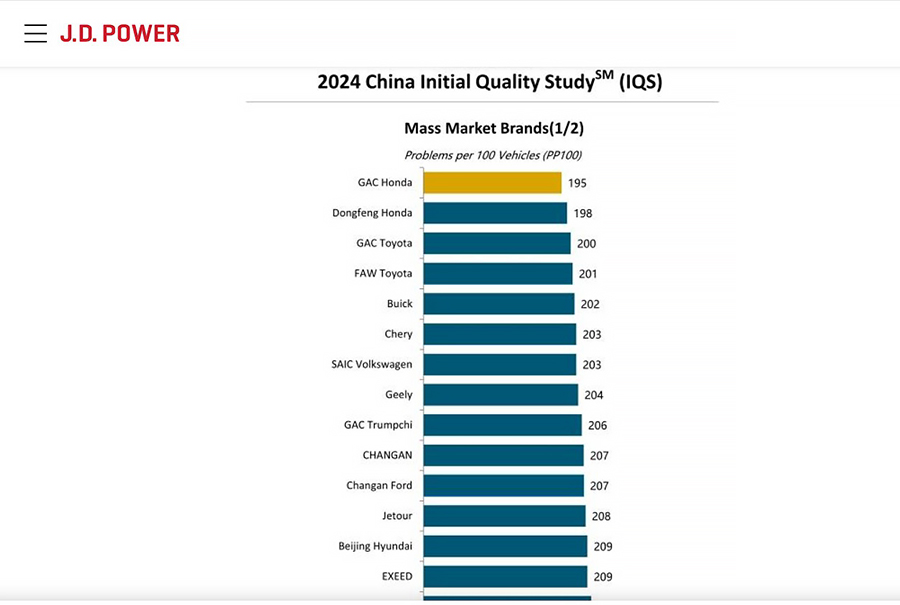Viewport: 900px width, 605px height.
Task: Select the Chery brand label
Action: point(398,334)
